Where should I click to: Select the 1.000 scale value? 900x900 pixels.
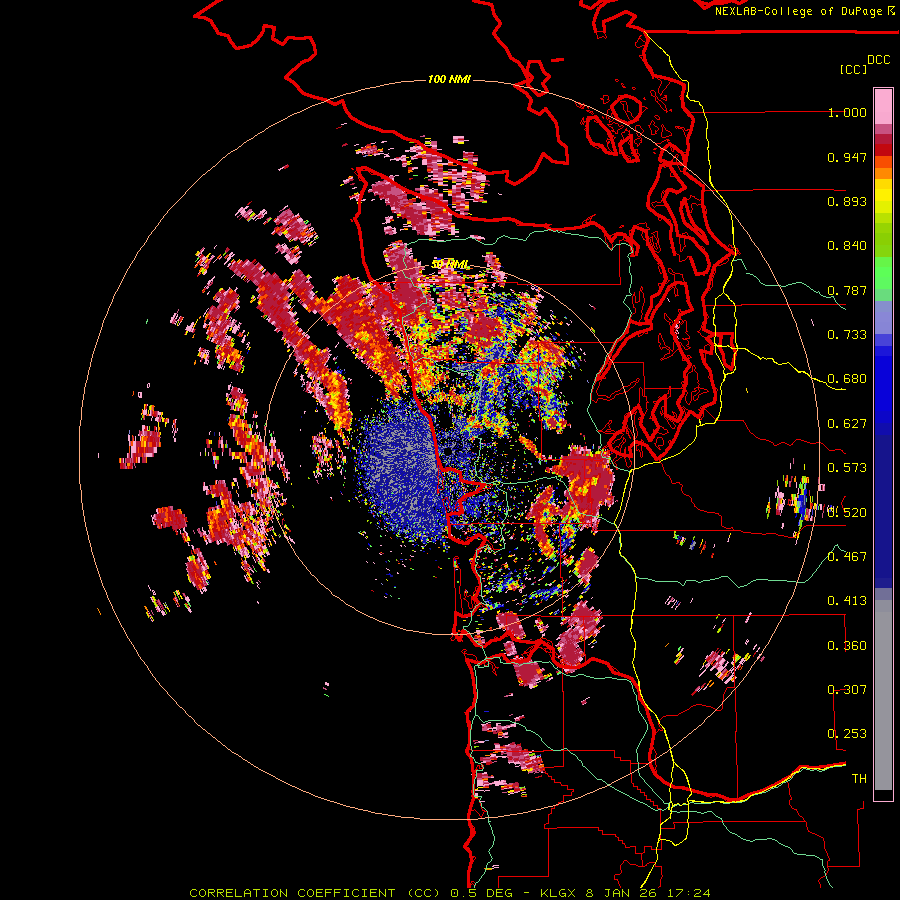[847, 112]
